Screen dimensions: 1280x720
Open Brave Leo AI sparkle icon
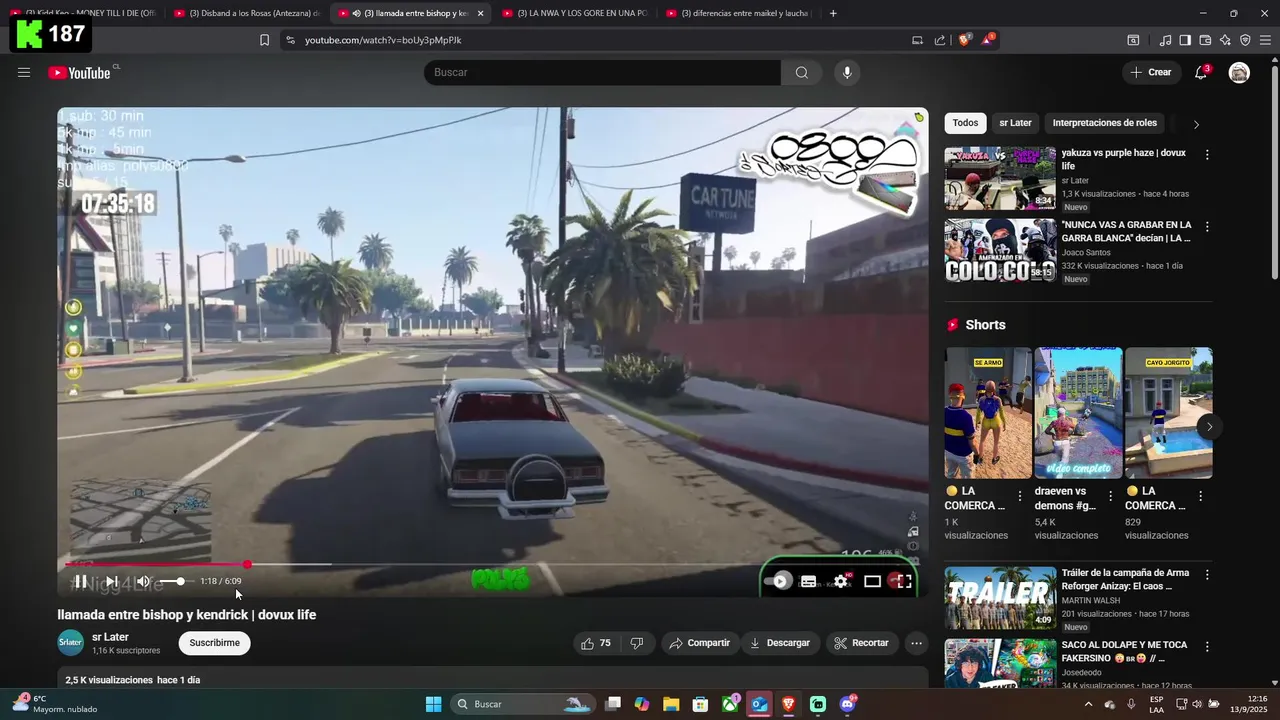coord(1225,40)
